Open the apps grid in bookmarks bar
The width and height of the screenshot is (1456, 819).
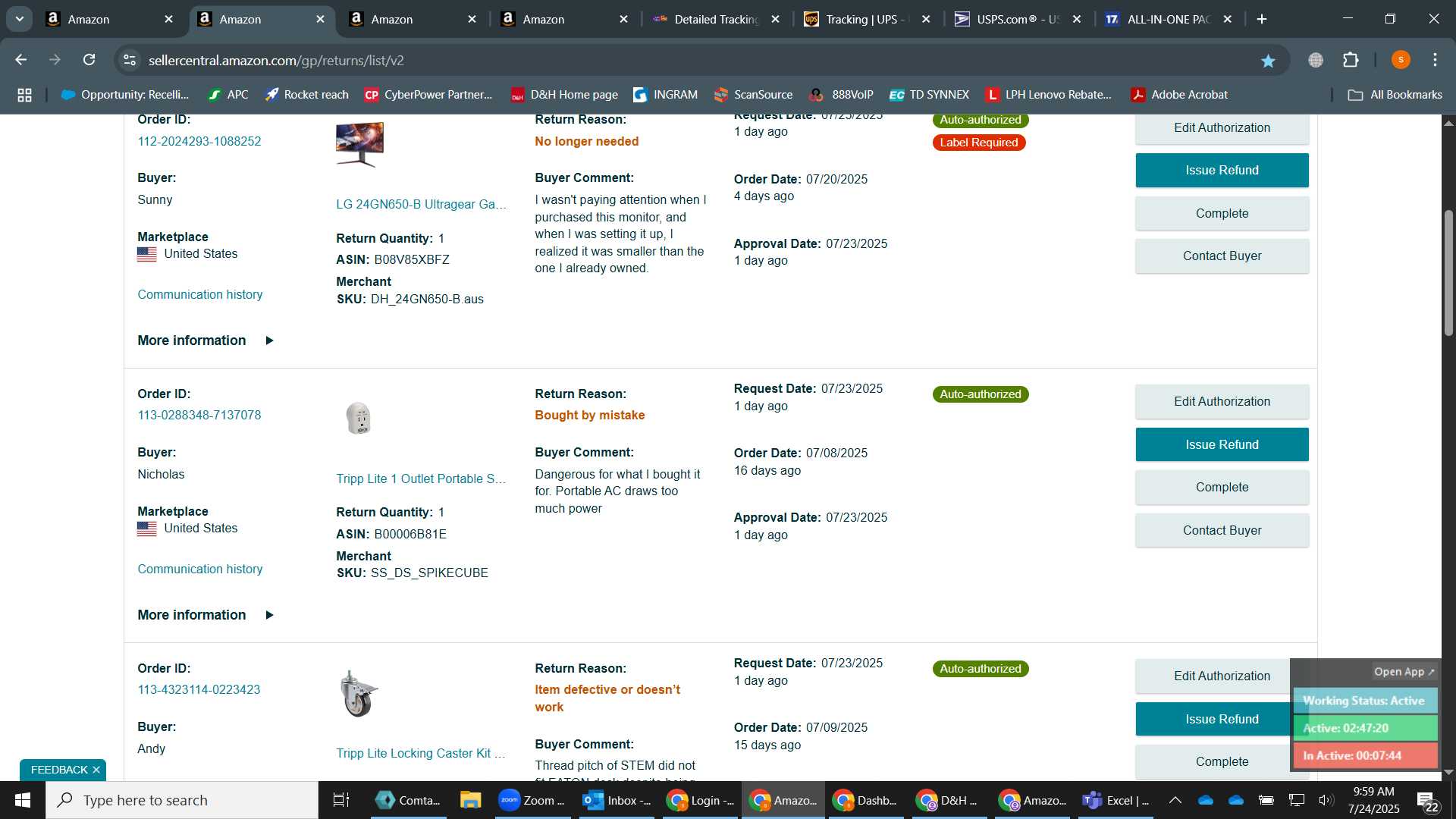(24, 95)
